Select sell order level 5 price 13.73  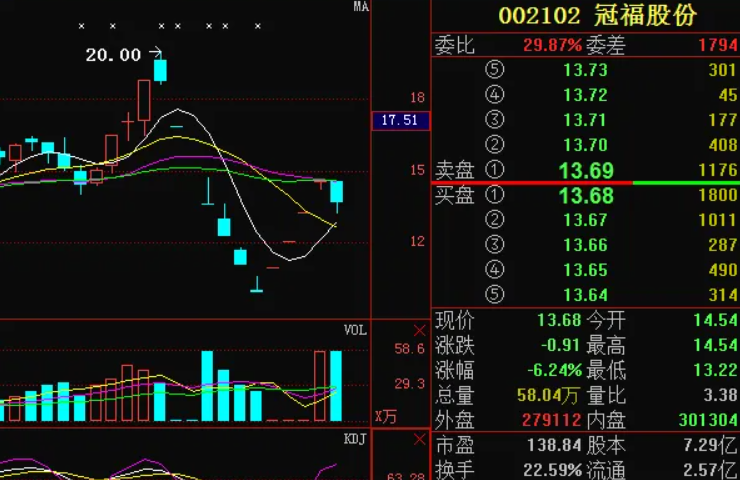tap(585, 70)
